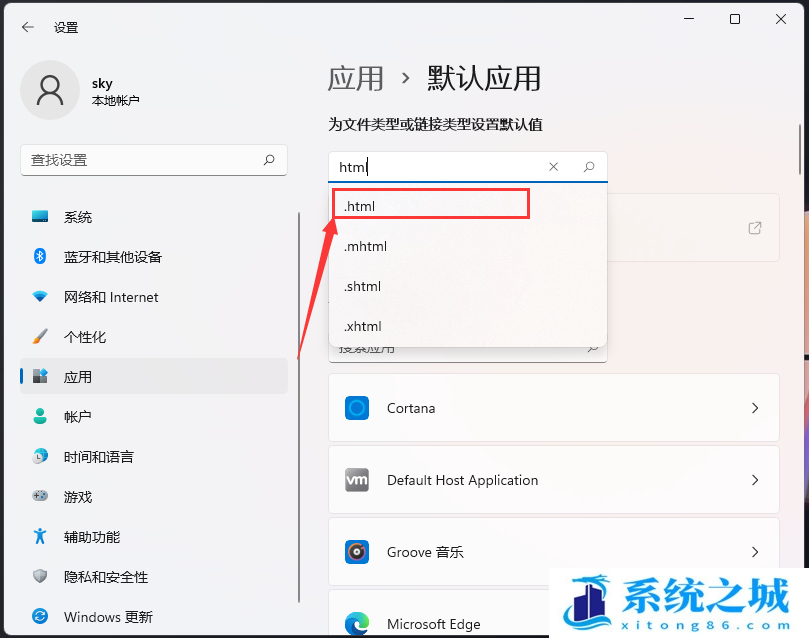Click the magnifier in the 查找设置 search box
This screenshot has width=809, height=638.
269,160
